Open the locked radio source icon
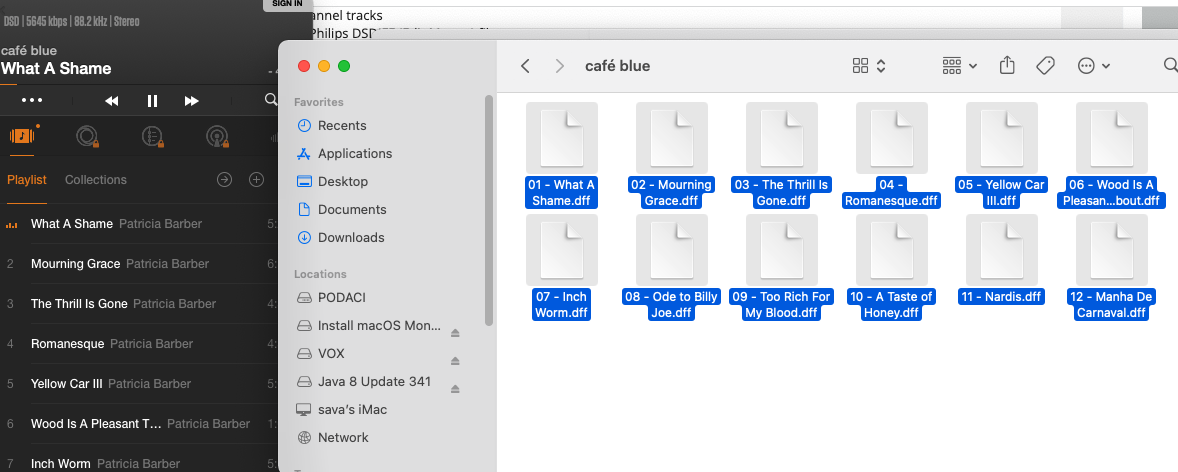The width and height of the screenshot is (1178, 472). [218, 136]
